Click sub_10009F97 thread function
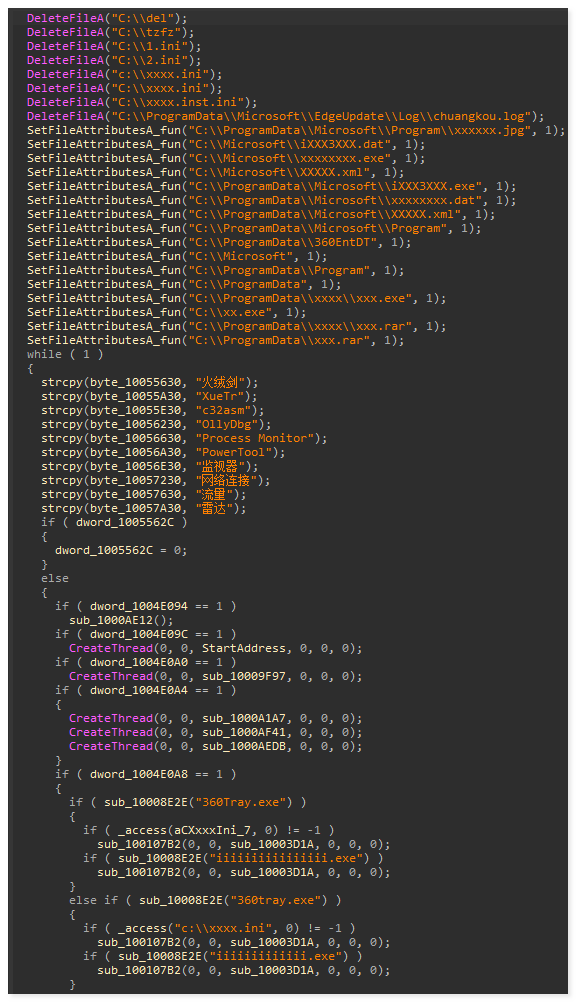This screenshot has height=1002, width=576. pyautogui.click(x=244, y=677)
